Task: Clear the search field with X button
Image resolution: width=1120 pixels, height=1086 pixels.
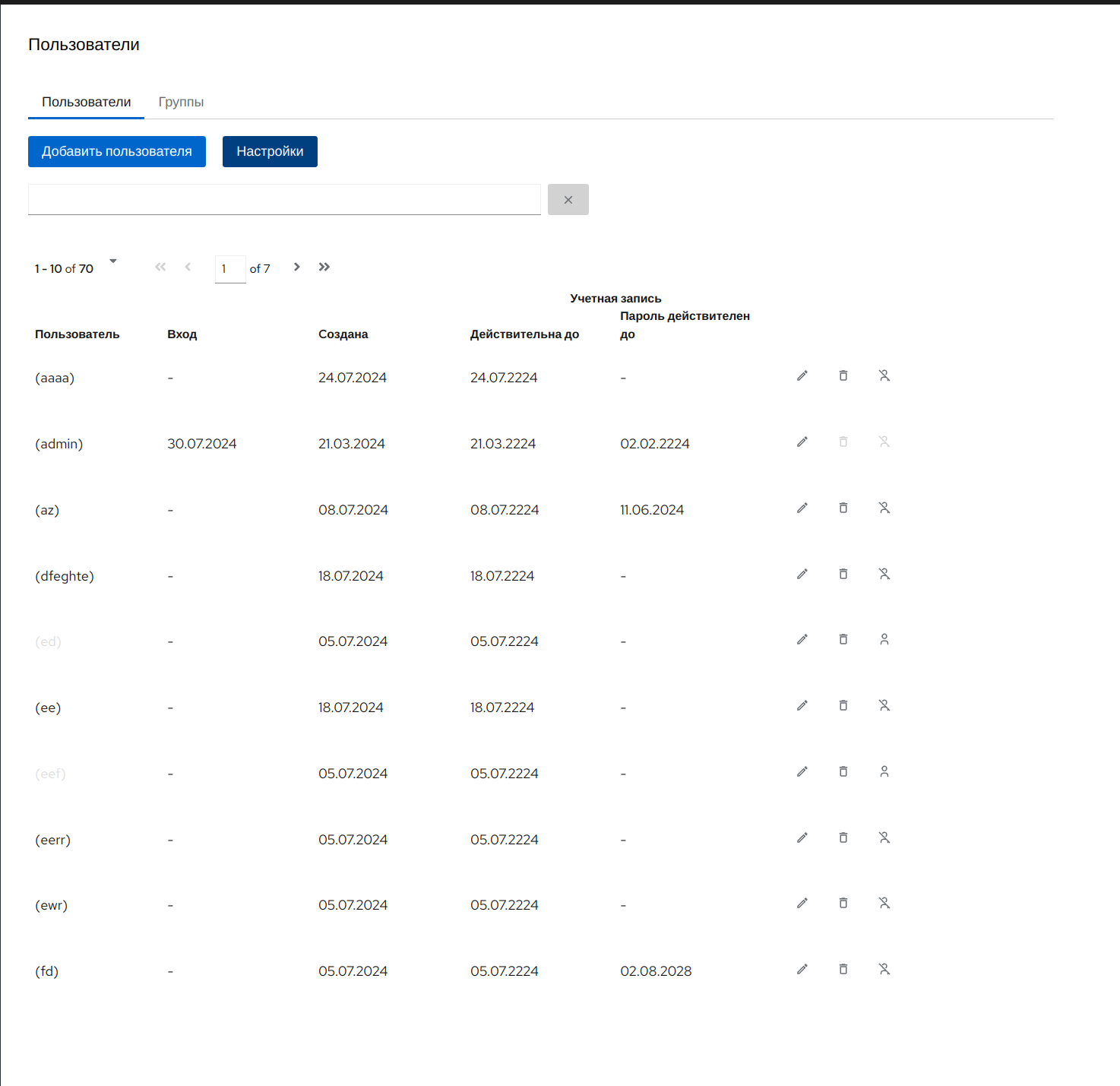Action: point(568,200)
